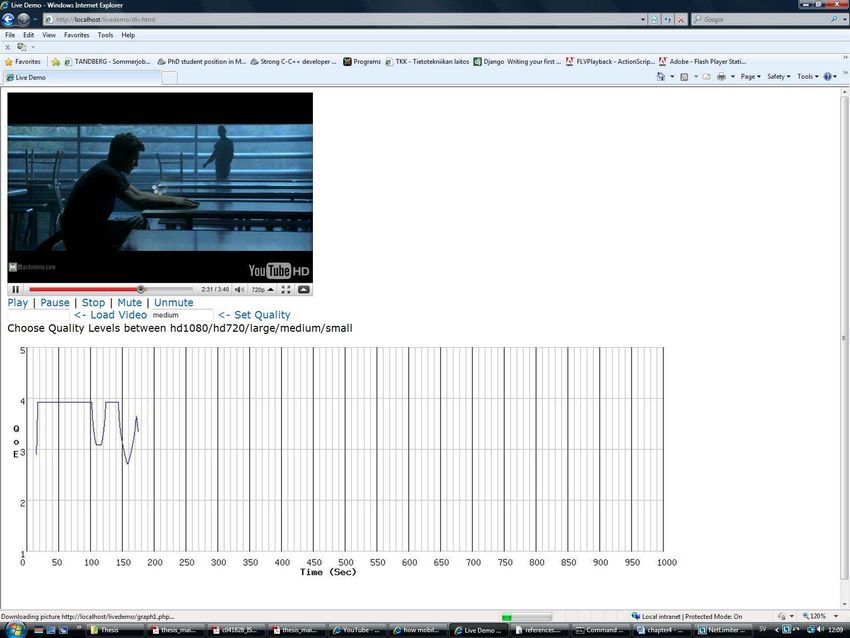The height and width of the screenshot is (638, 850).
Task: Expand the address bar URL history dropdown
Action: tap(643, 20)
